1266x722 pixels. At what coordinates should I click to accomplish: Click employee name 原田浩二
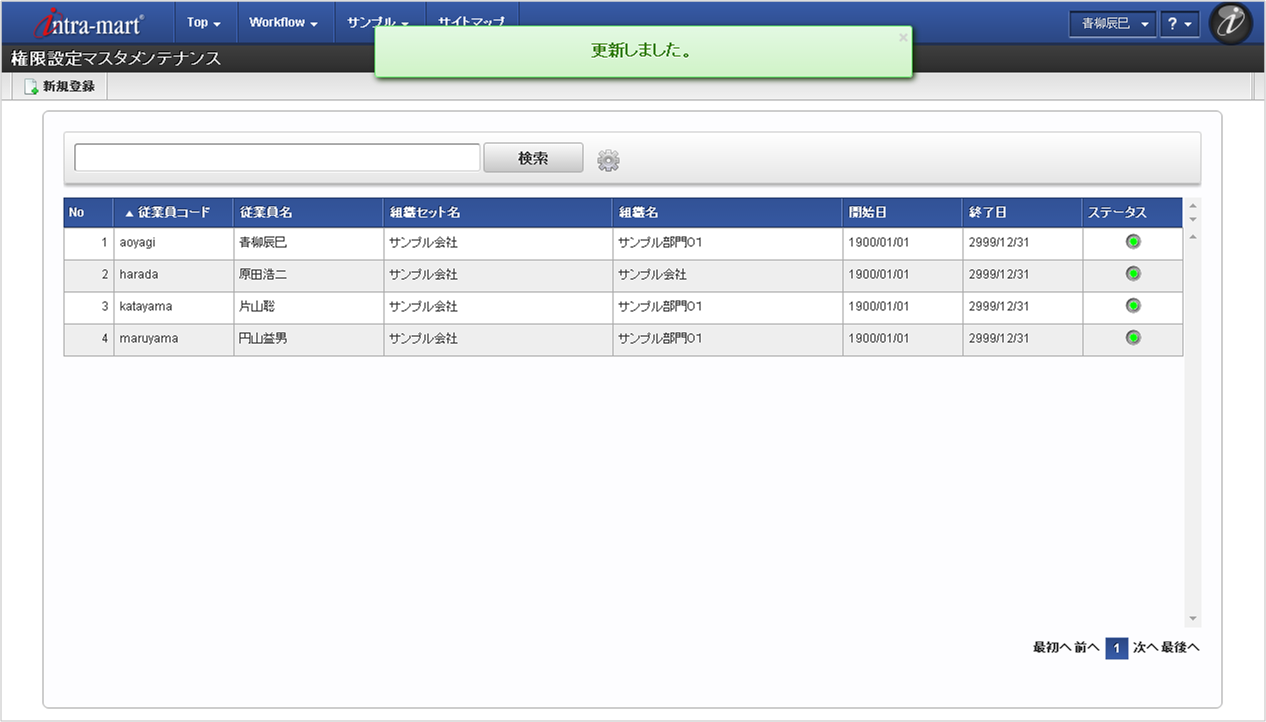tap(263, 275)
